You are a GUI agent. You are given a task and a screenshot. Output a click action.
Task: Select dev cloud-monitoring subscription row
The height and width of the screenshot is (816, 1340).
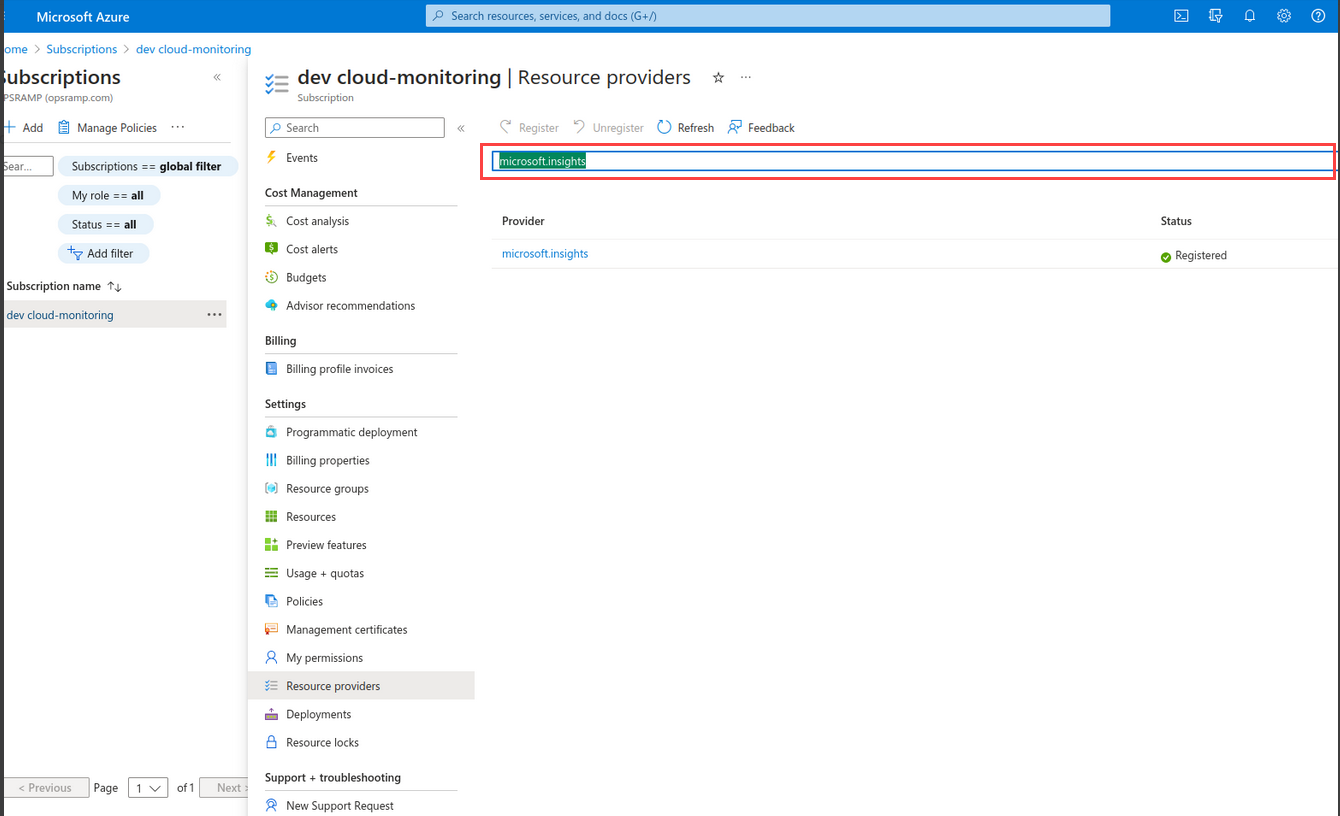tap(113, 315)
